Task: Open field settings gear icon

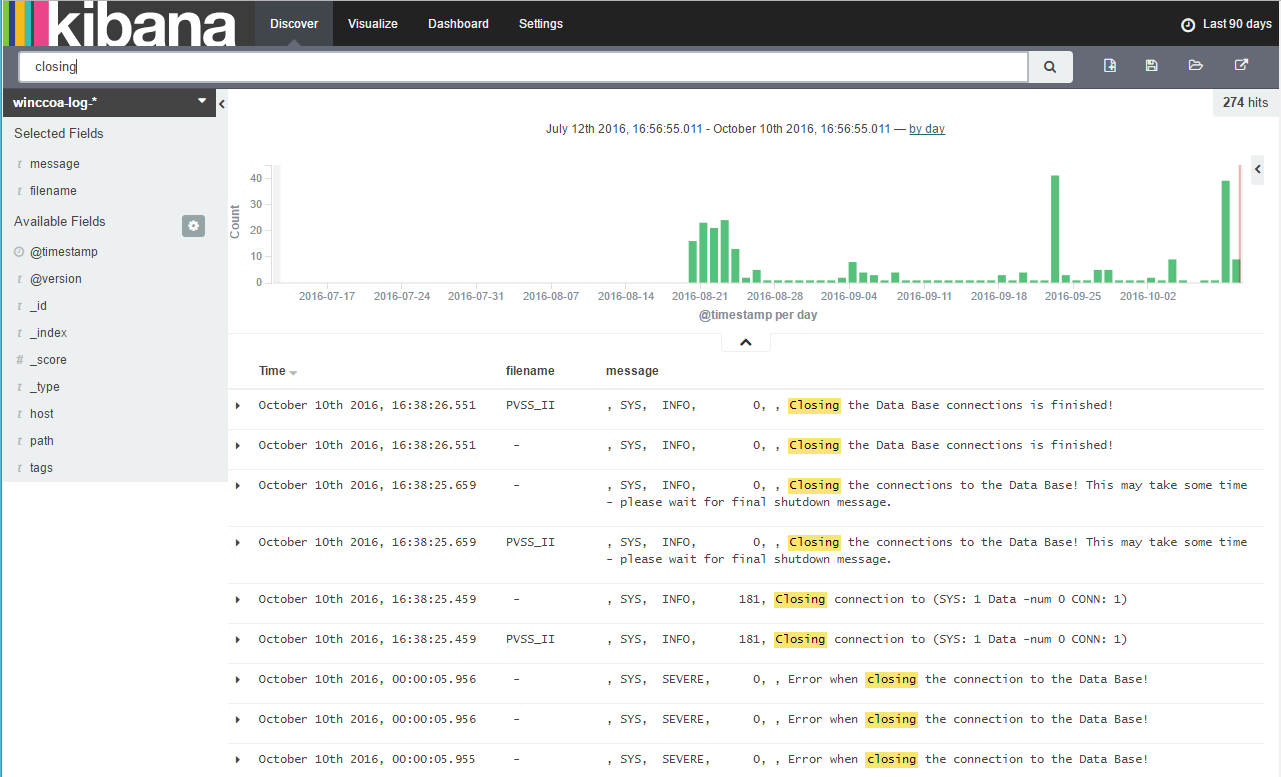Action: (x=193, y=226)
